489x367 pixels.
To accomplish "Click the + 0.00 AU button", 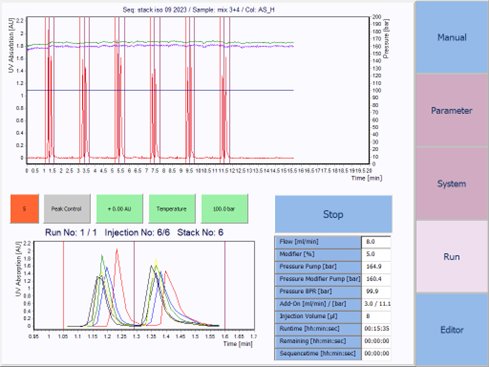I will 119,209.
